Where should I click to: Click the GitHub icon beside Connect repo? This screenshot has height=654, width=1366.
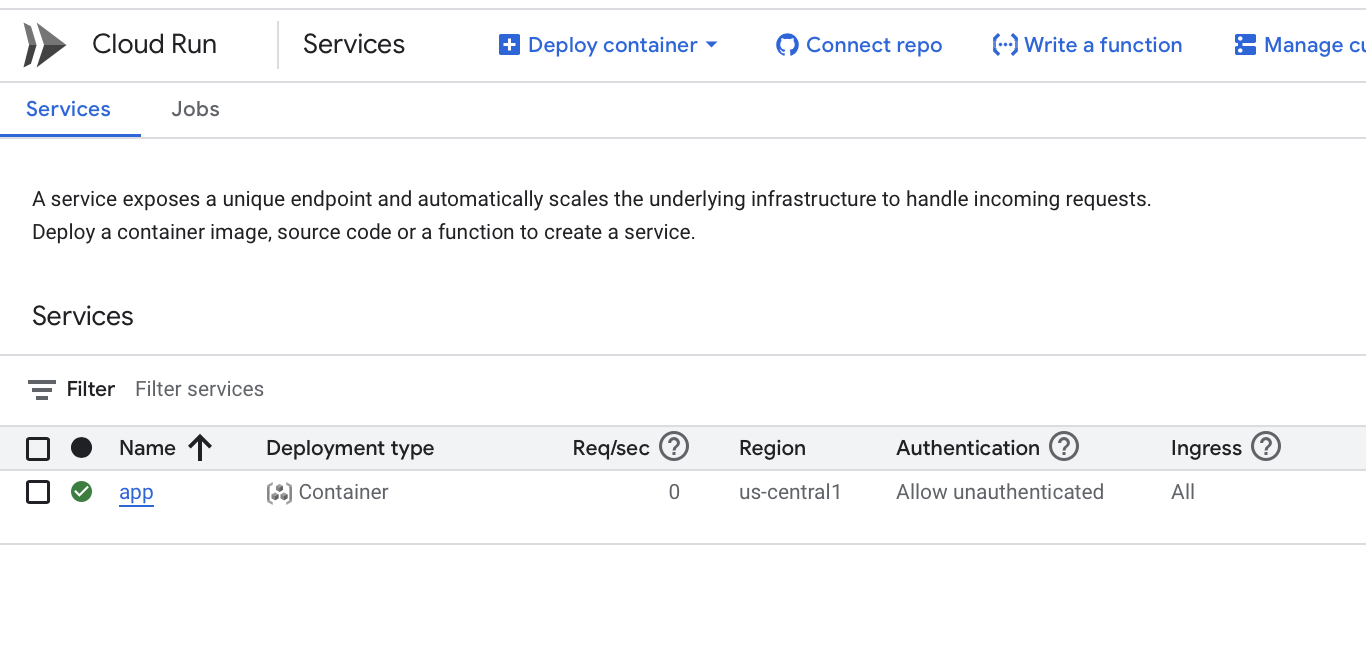[788, 45]
